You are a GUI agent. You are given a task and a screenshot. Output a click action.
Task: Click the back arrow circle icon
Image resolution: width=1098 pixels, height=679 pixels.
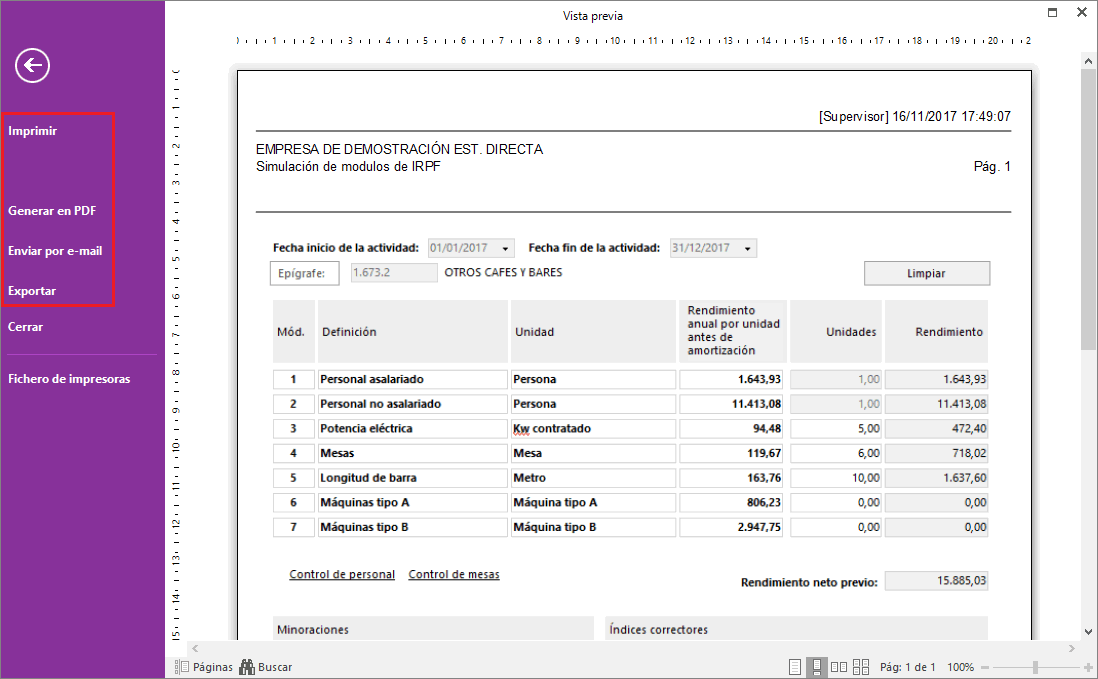pos(33,66)
